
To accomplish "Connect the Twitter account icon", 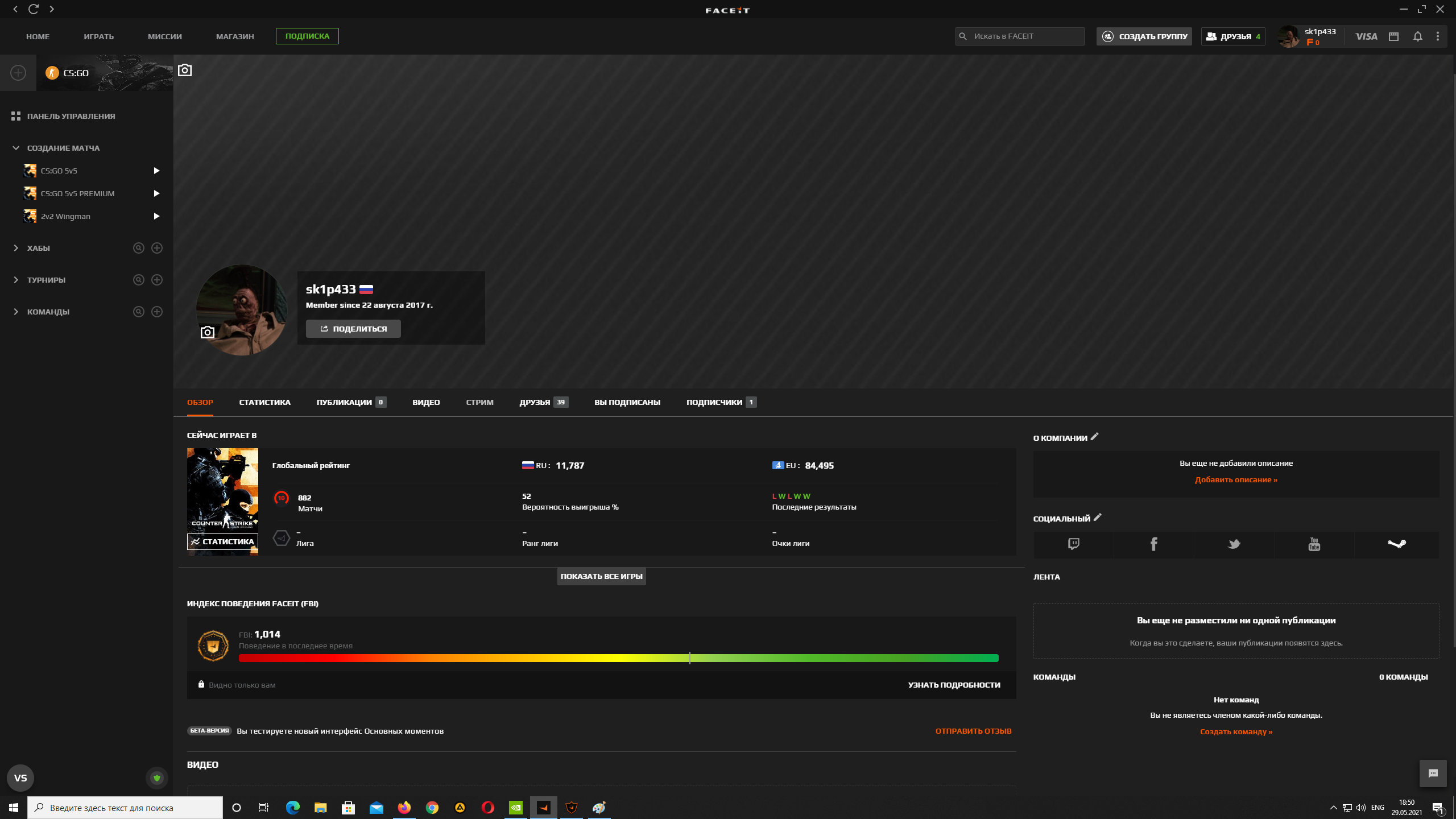I will point(1234,544).
